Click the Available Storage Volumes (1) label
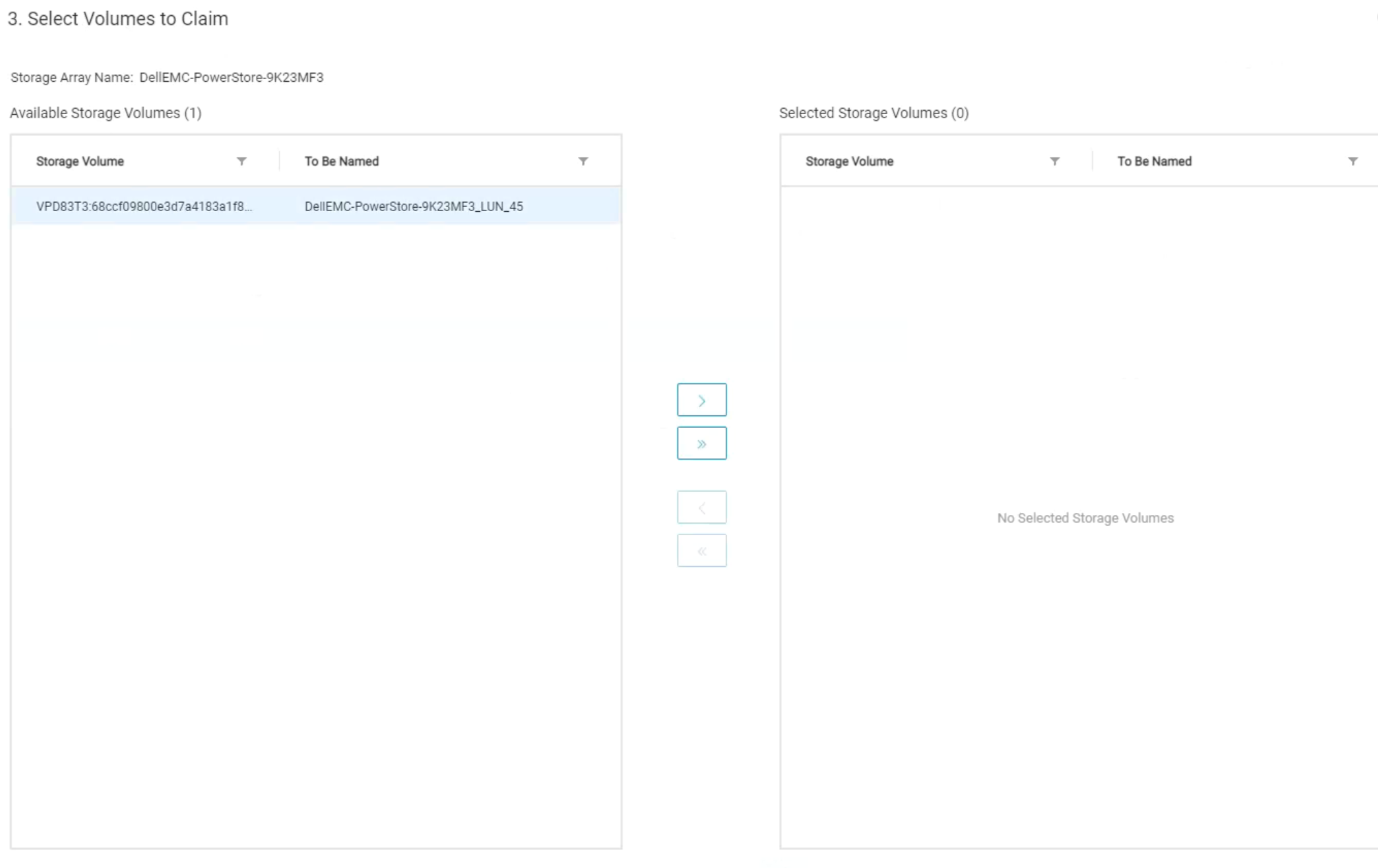Viewport: 1378px width, 868px height. coord(105,113)
